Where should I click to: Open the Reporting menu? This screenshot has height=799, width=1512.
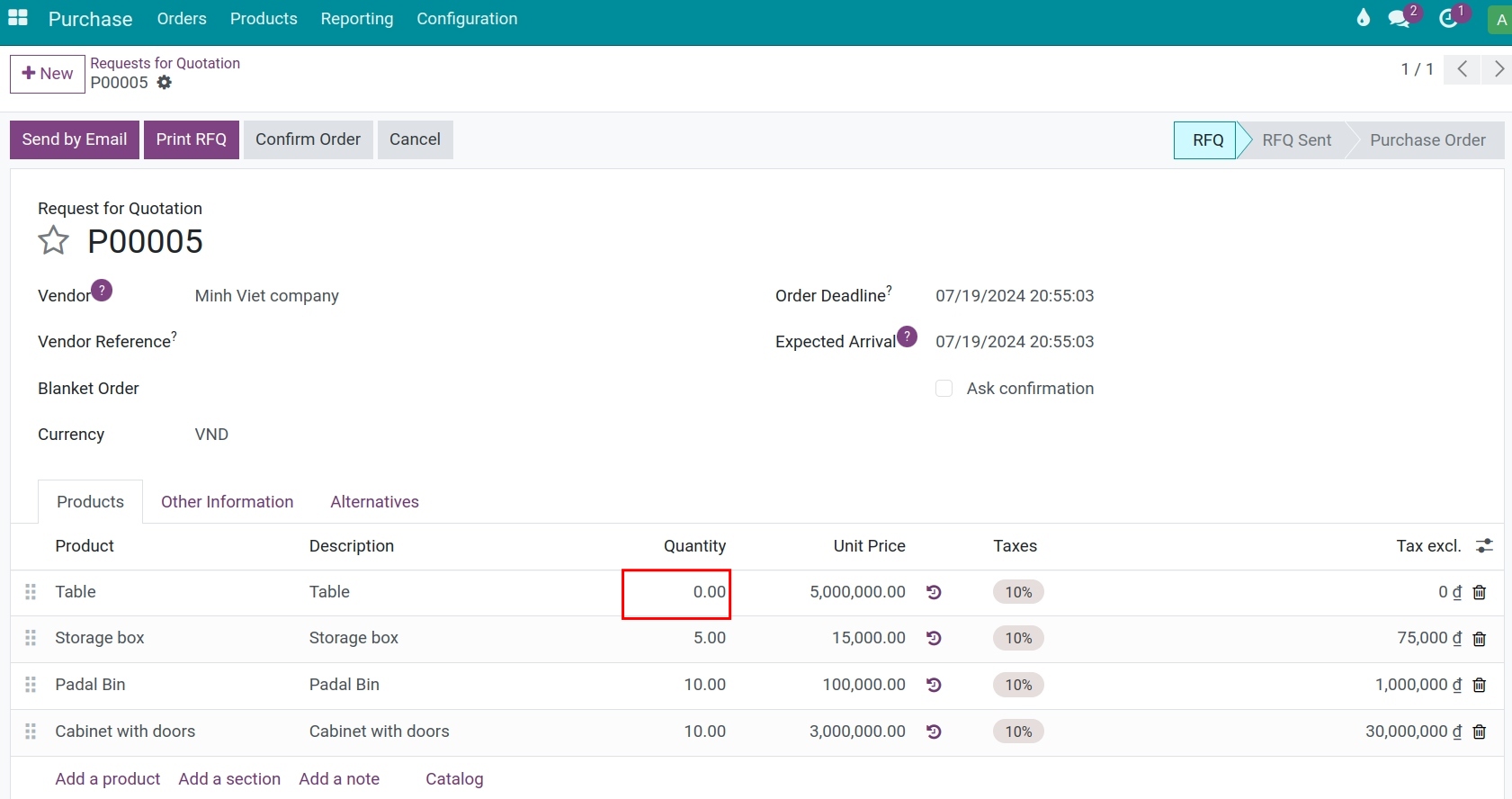pos(357,19)
